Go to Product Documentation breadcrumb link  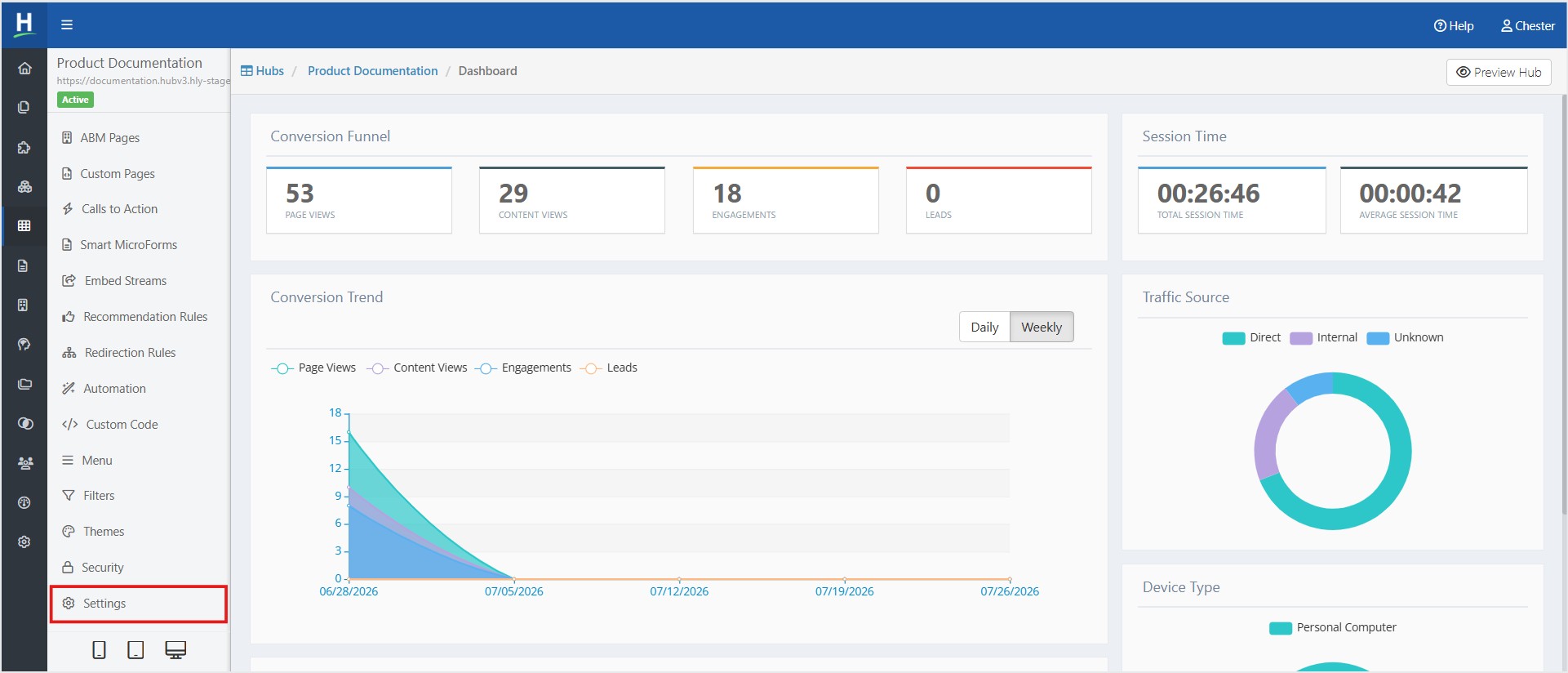[372, 71]
